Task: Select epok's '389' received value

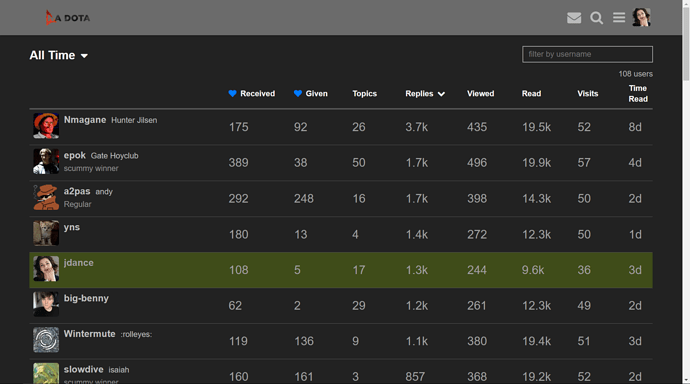Action: point(239,163)
